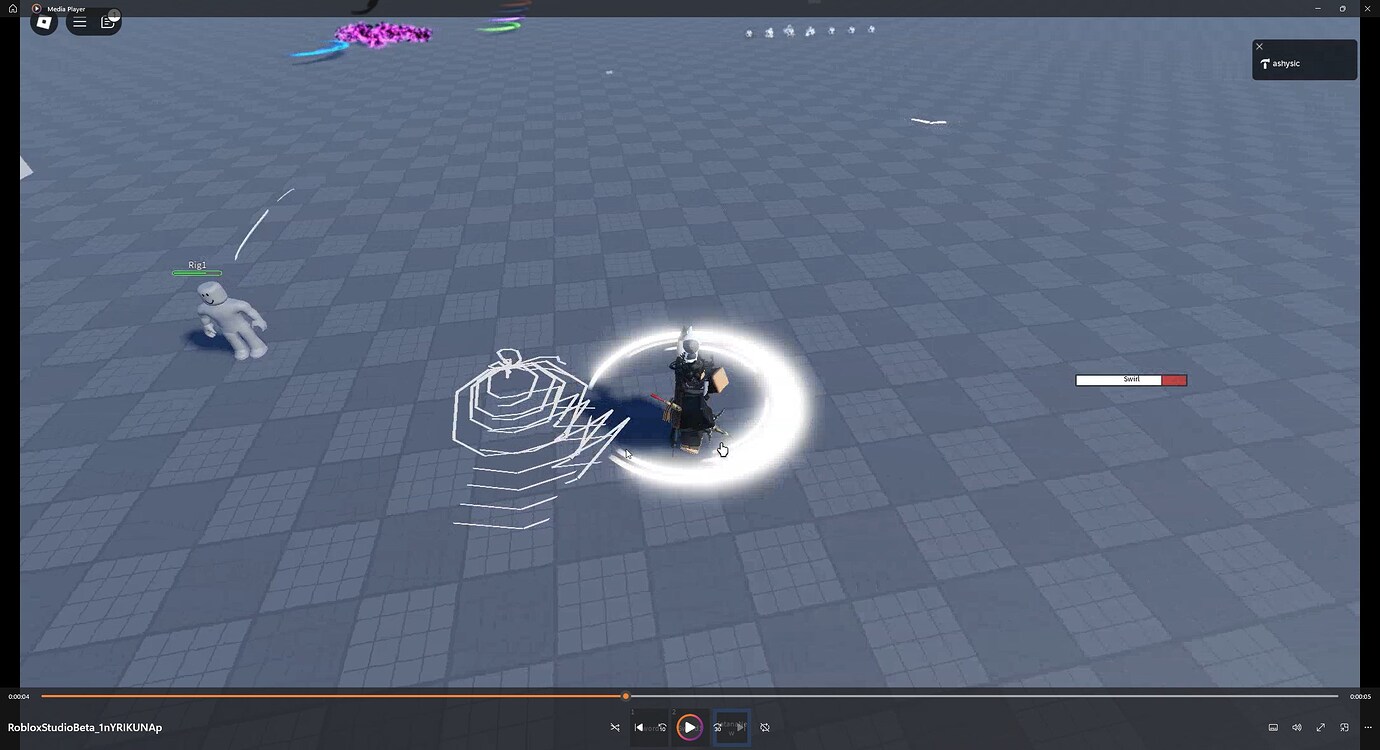
Task: Click the total duration 0:00:05
Action: click(x=1360, y=696)
